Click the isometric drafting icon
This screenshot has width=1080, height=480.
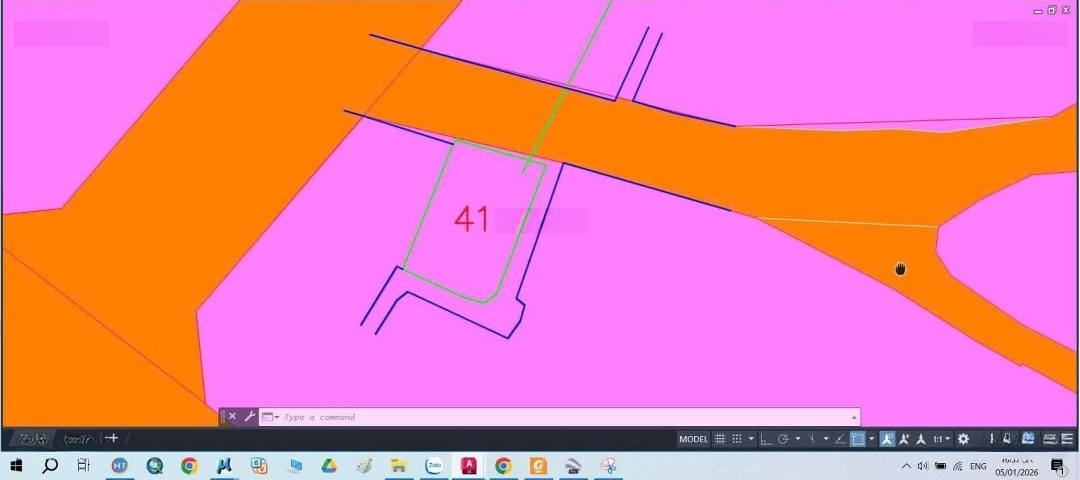point(812,439)
